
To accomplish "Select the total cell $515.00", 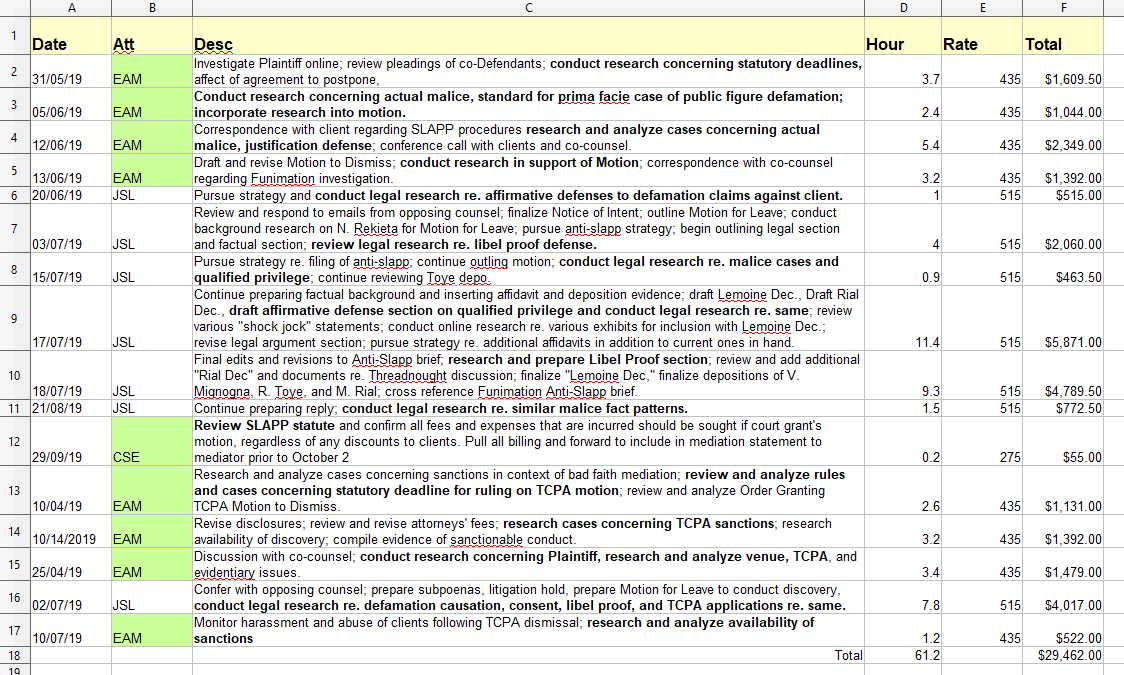I will click(1063, 195).
